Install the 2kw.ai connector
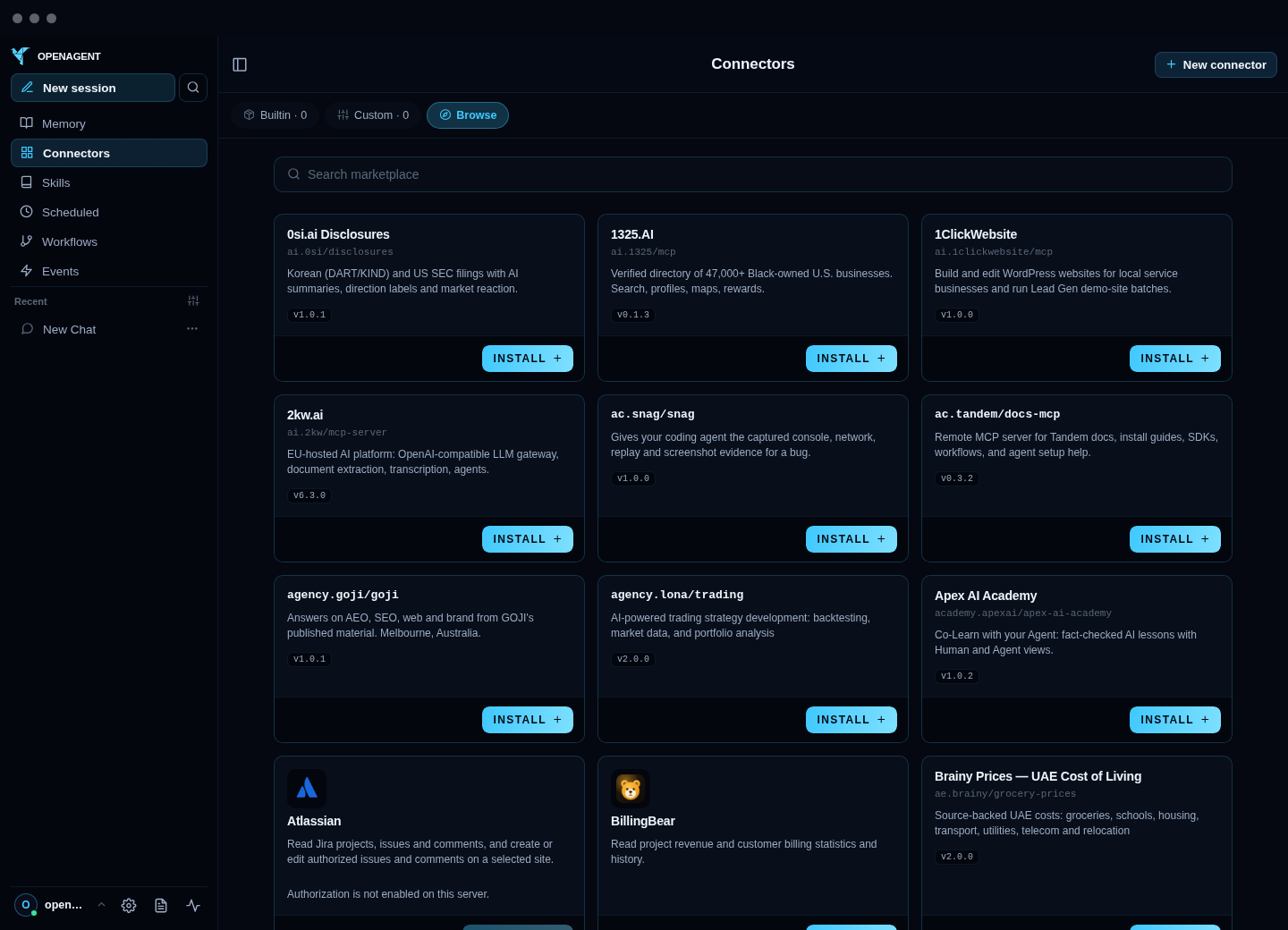The width and height of the screenshot is (1288, 930). click(528, 539)
